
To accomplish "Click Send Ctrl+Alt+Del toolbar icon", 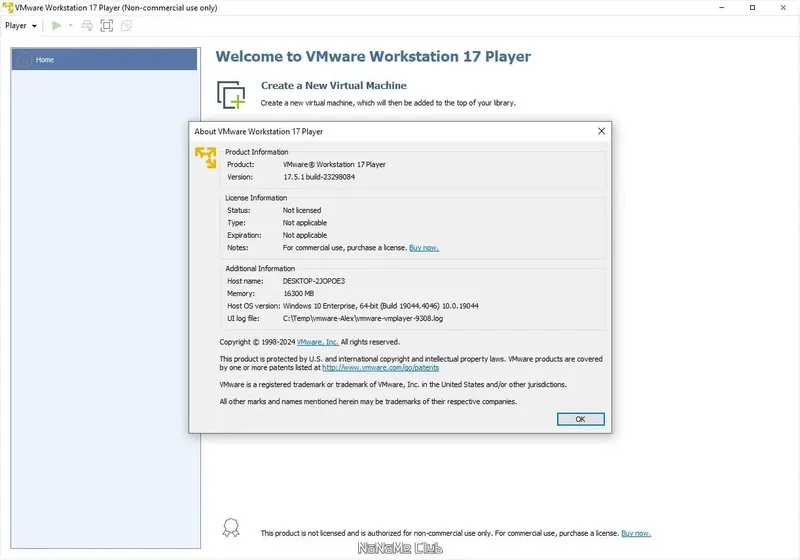I will point(87,26).
